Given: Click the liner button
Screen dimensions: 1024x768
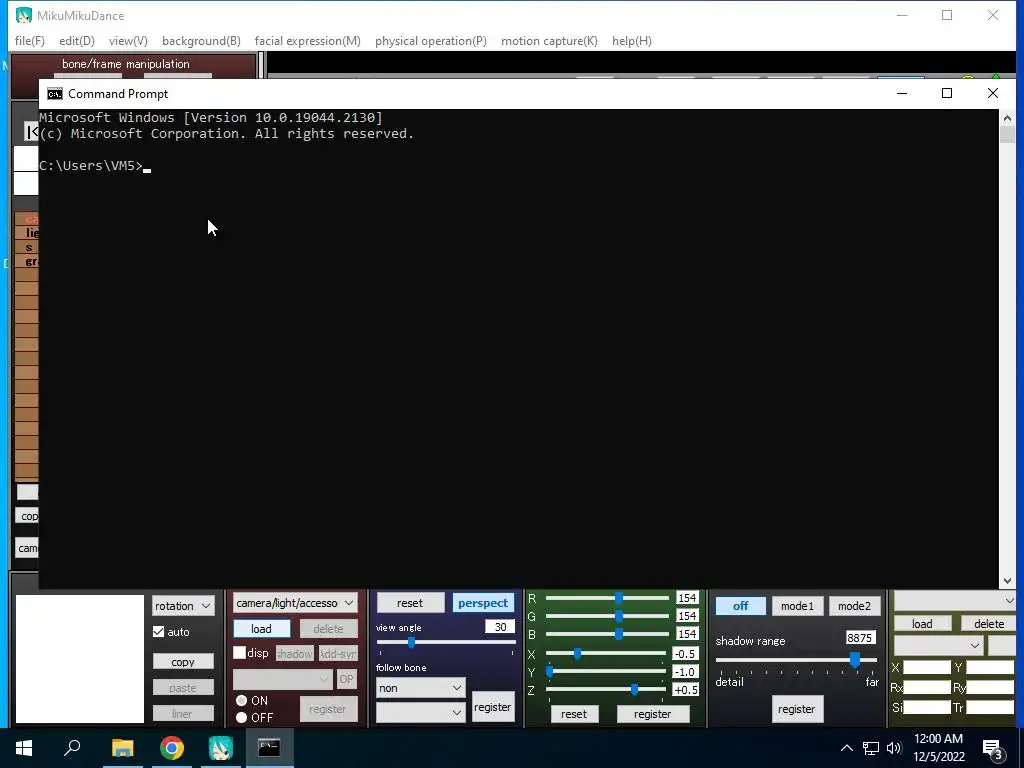Looking at the screenshot, I should [x=183, y=714].
